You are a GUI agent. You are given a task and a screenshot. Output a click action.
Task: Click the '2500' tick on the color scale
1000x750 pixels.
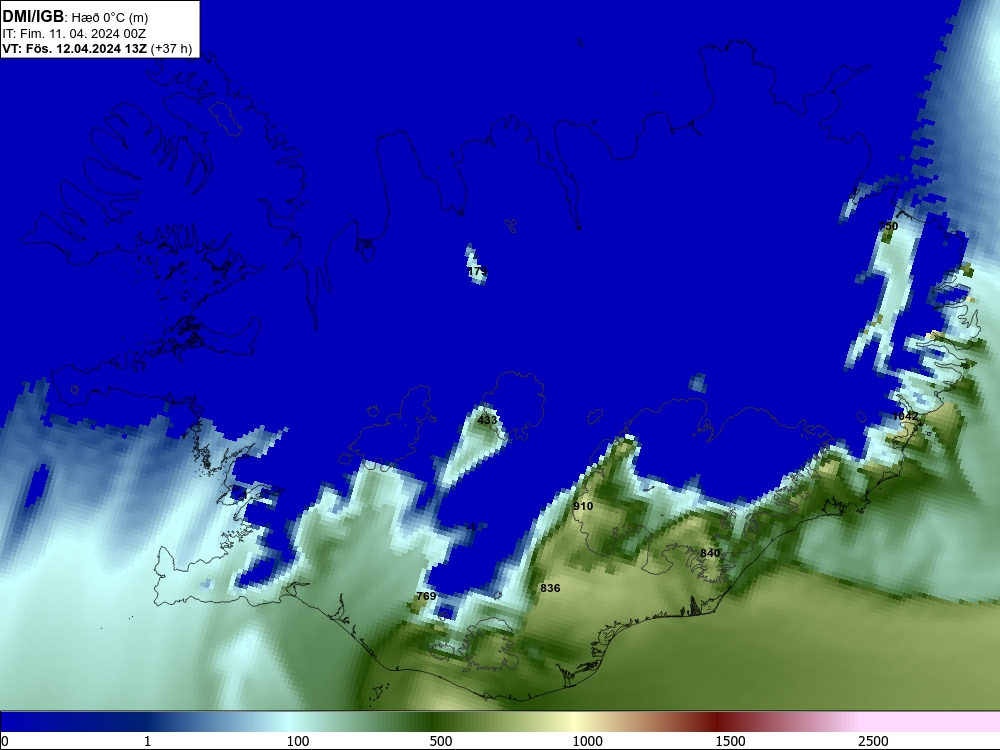[x=873, y=741]
